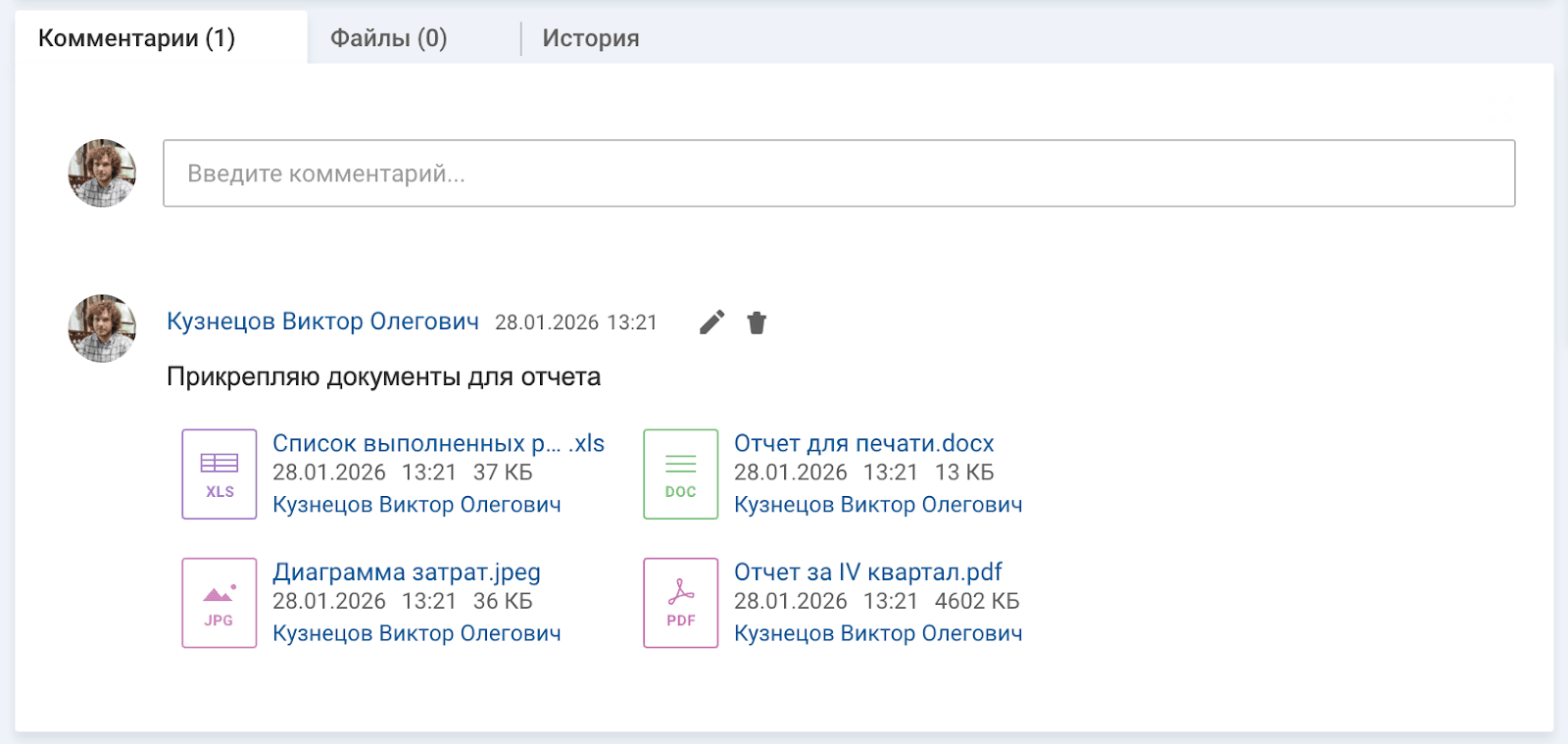The height and width of the screenshot is (744, 1568).
Task: Open the Список выполненных .xls file link
Action: (x=438, y=443)
